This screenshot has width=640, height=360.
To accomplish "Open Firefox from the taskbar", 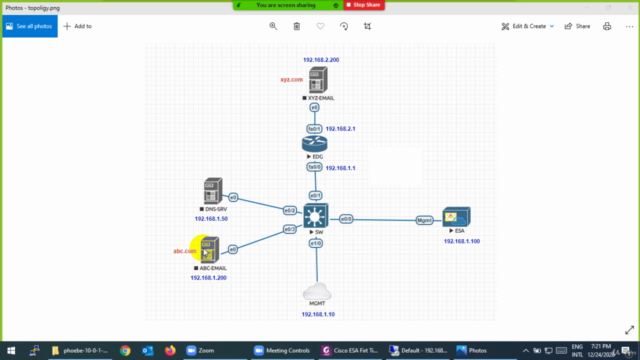I will (x=170, y=351).
